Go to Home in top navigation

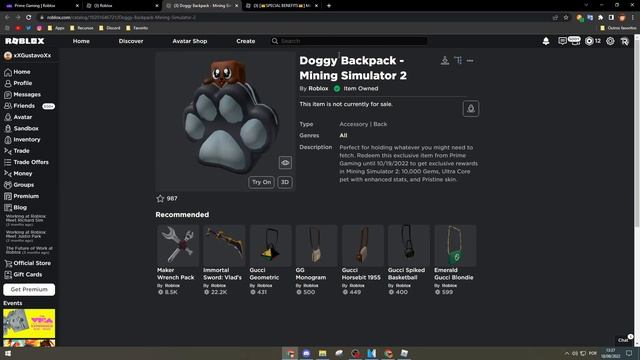pyautogui.click(x=81, y=41)
